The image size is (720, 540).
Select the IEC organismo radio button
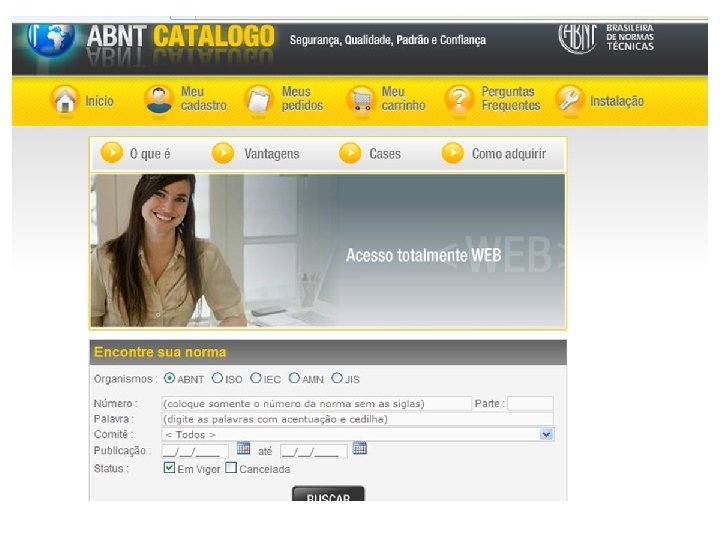click(x=256, y=378)
